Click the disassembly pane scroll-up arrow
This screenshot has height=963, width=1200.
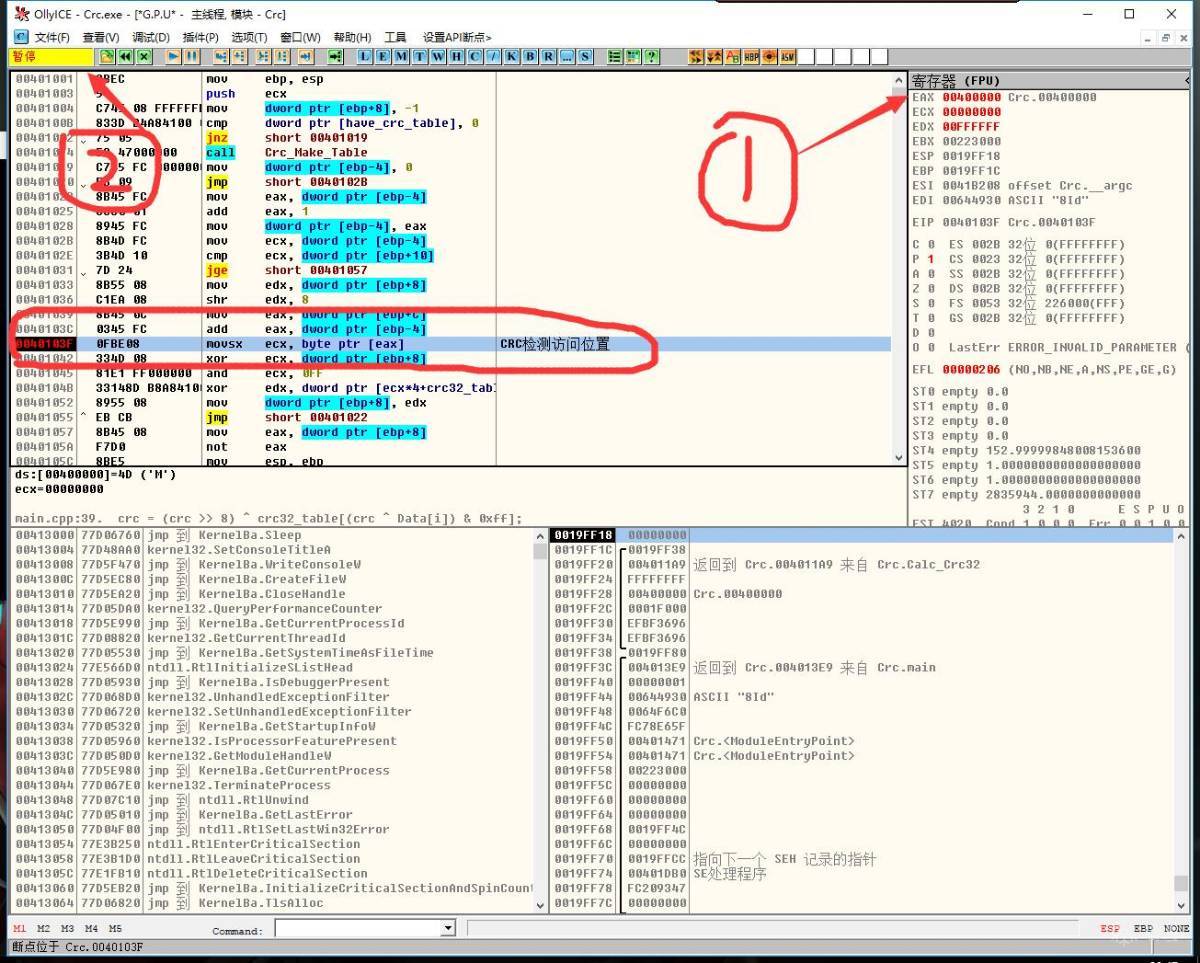899,80
